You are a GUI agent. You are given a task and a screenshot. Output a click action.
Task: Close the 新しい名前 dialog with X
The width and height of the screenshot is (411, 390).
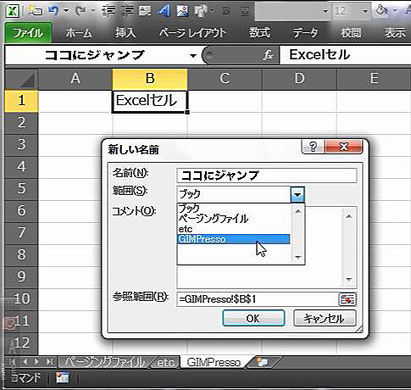[x=343, y=146]
